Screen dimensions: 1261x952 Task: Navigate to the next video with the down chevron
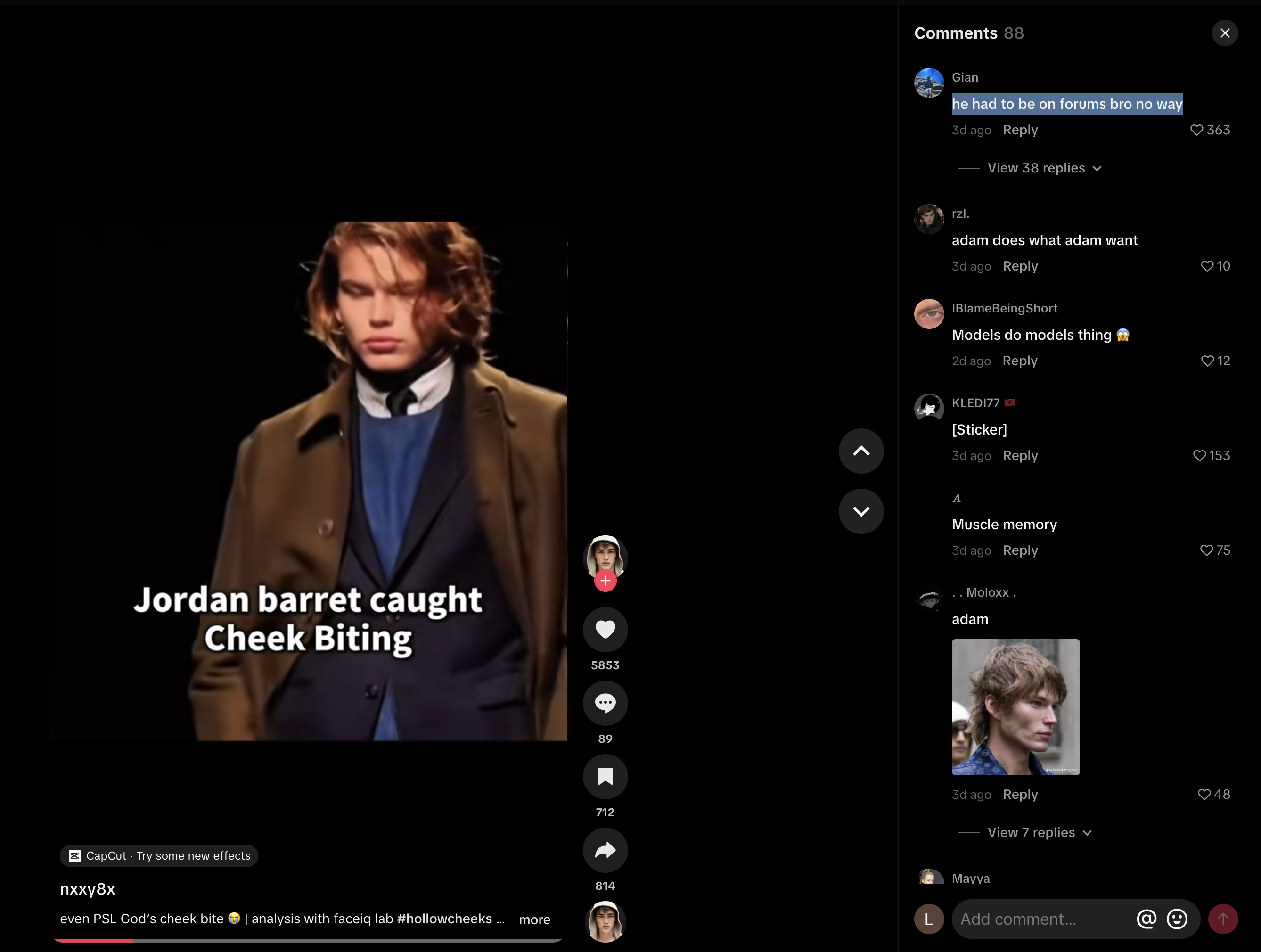coord(861,511)
